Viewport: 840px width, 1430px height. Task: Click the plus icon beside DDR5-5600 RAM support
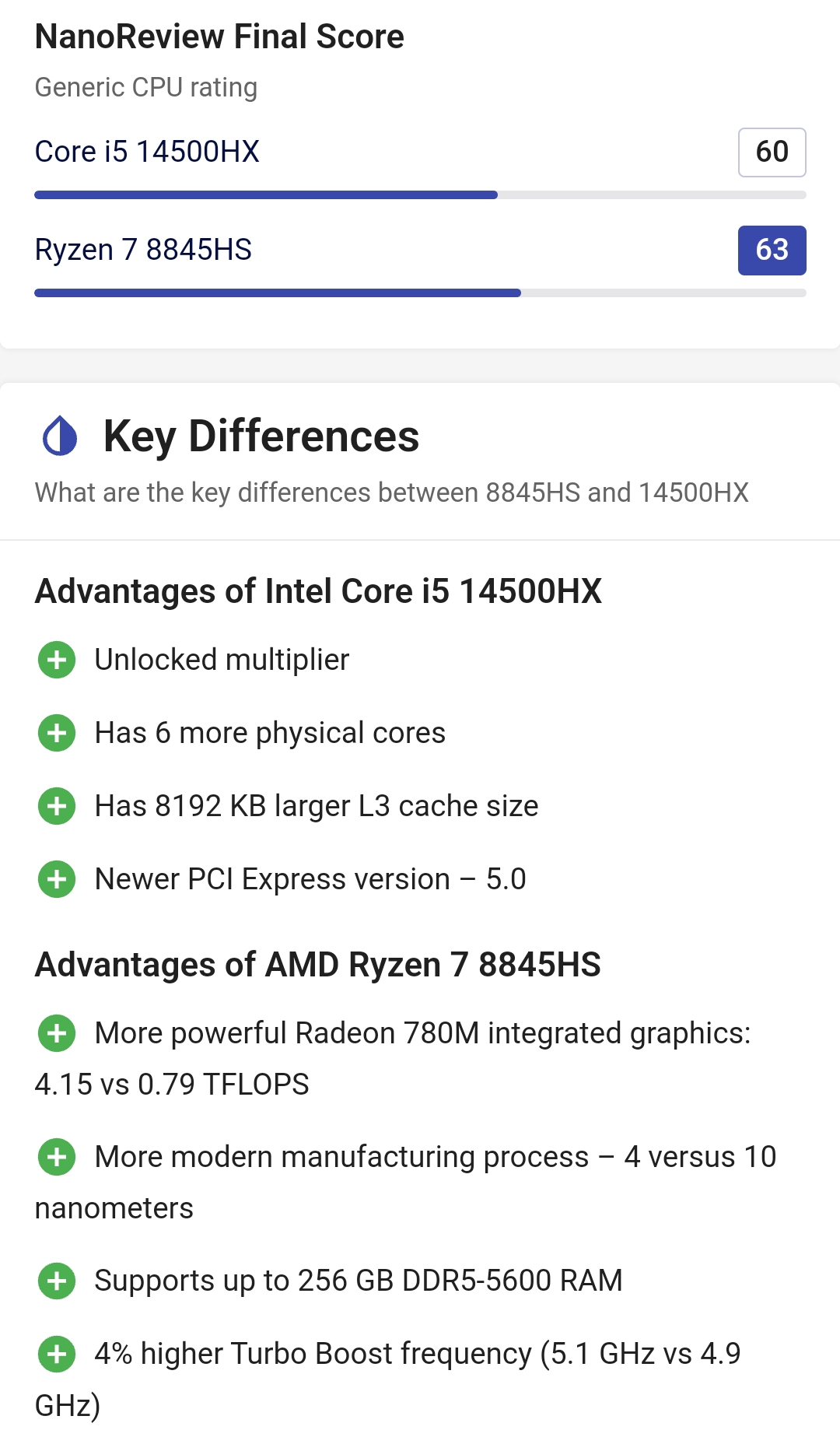(57, 1281)
